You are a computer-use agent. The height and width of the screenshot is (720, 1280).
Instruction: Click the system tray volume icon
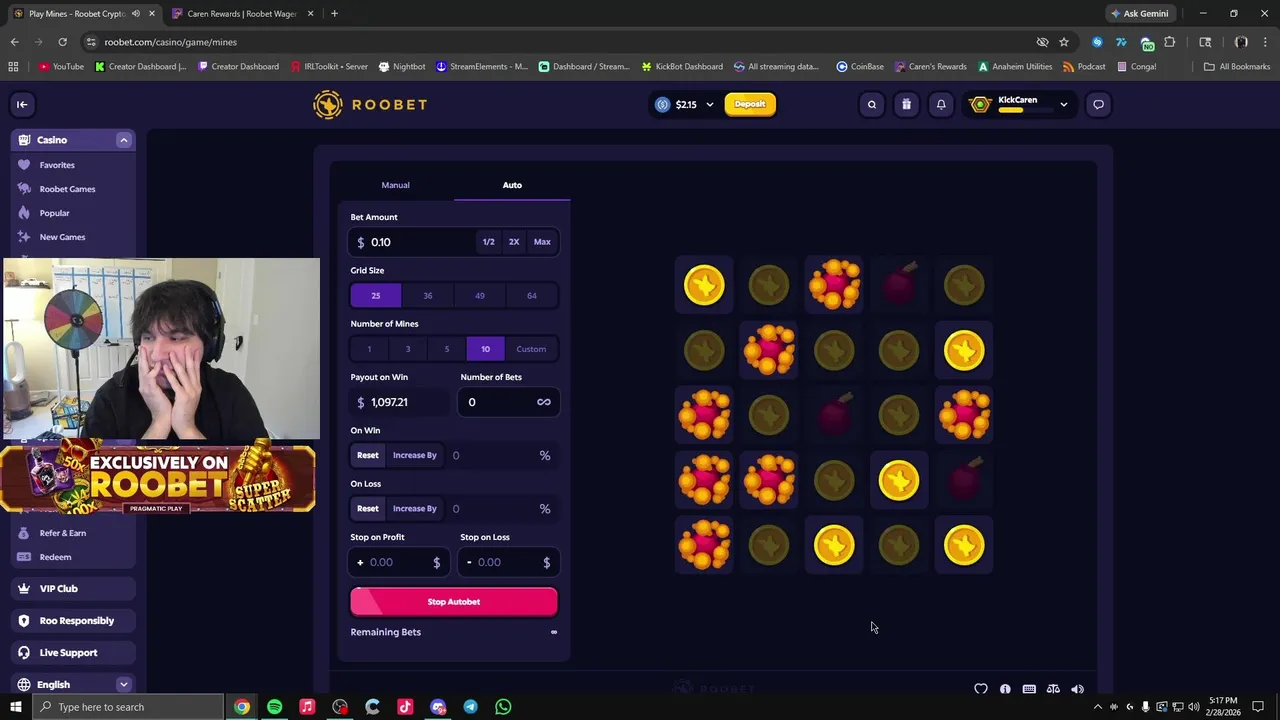(1193, 707)
